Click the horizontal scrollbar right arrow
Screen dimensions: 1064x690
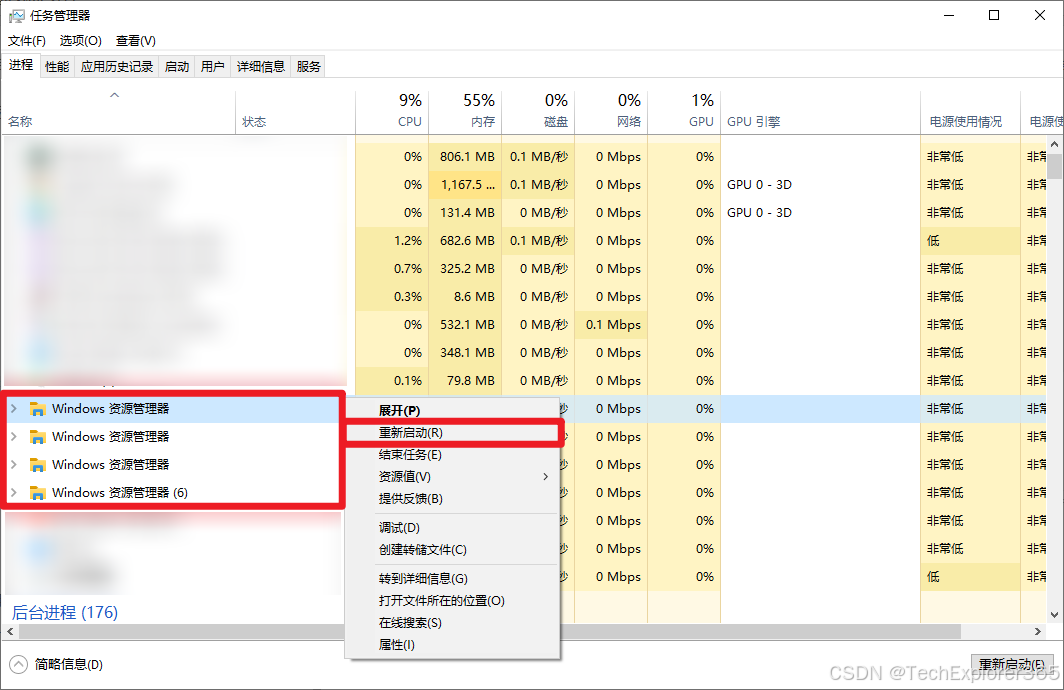[1038, 632]
